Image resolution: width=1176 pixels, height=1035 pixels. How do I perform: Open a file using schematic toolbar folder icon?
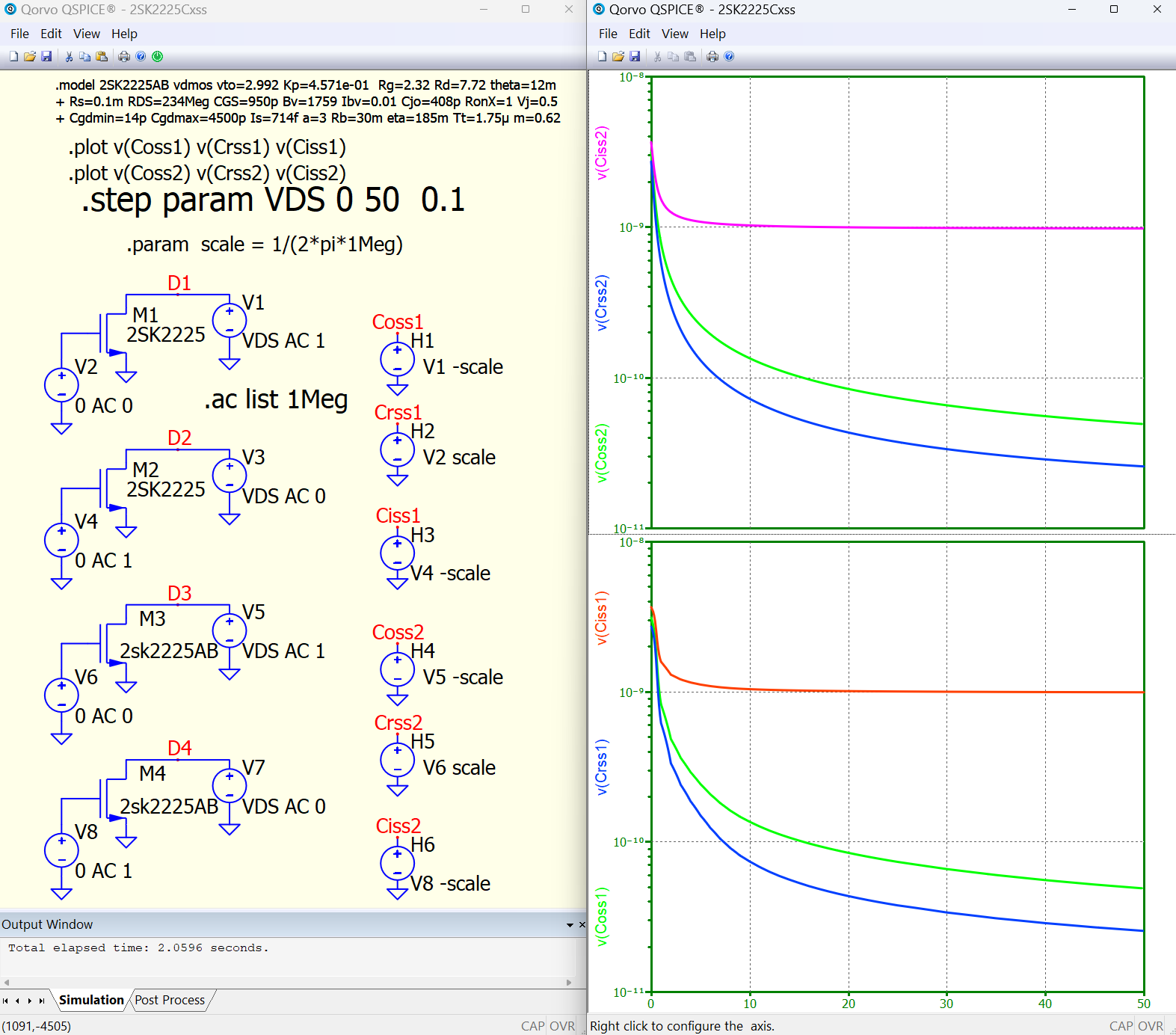coord(30,56)
